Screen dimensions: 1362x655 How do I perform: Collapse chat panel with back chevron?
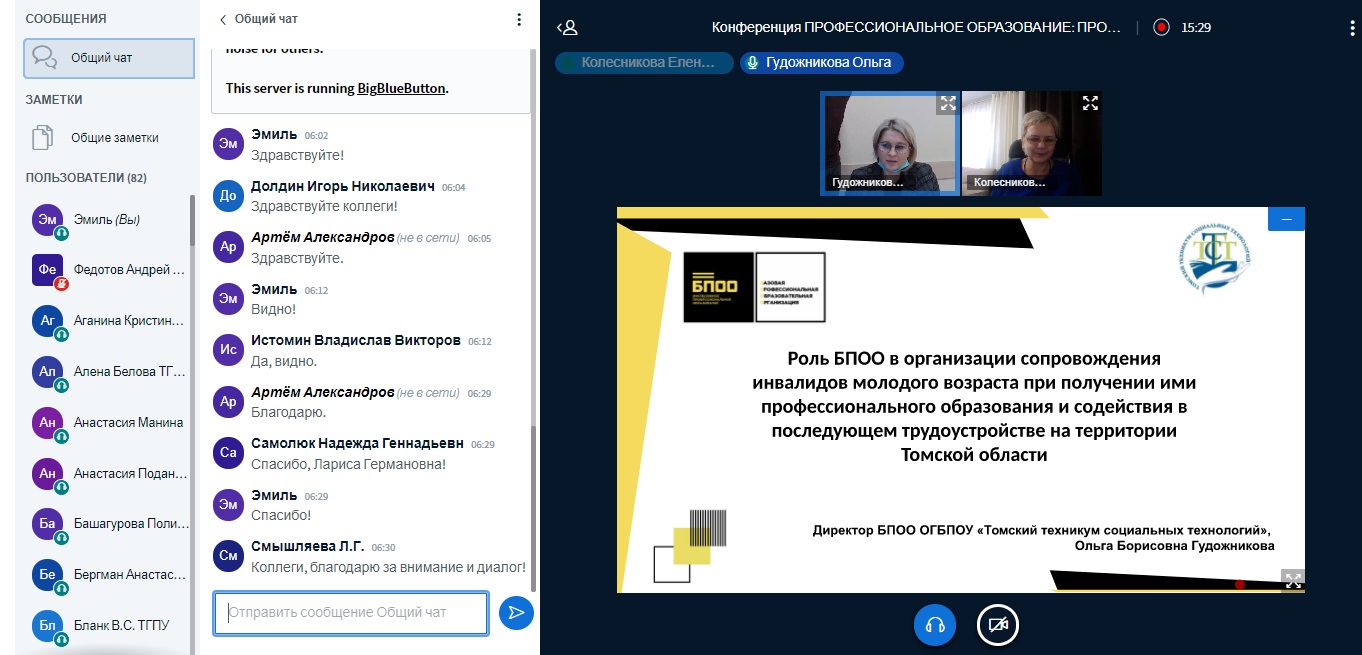point(223,19)
